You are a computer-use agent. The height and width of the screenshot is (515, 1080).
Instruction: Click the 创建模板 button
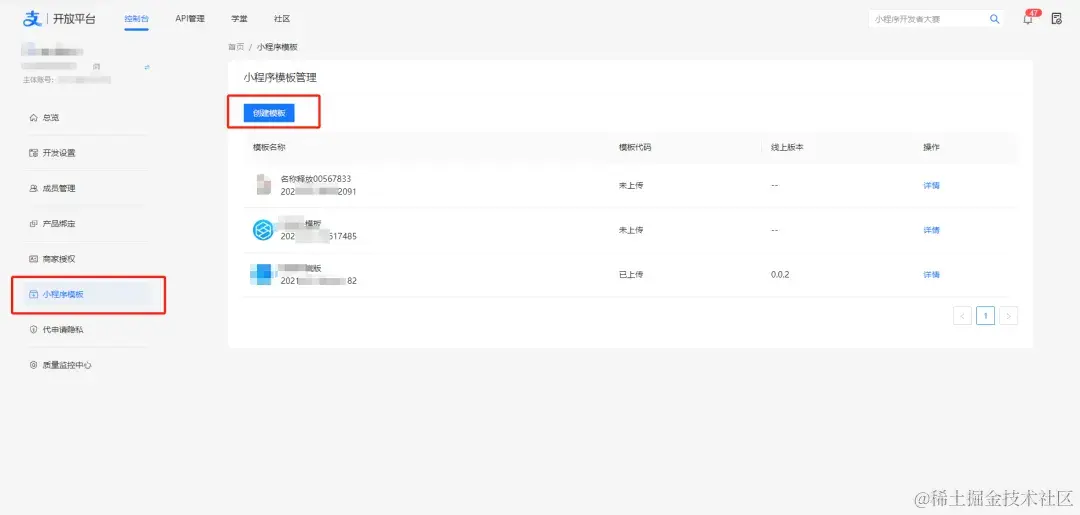point(269,113)
